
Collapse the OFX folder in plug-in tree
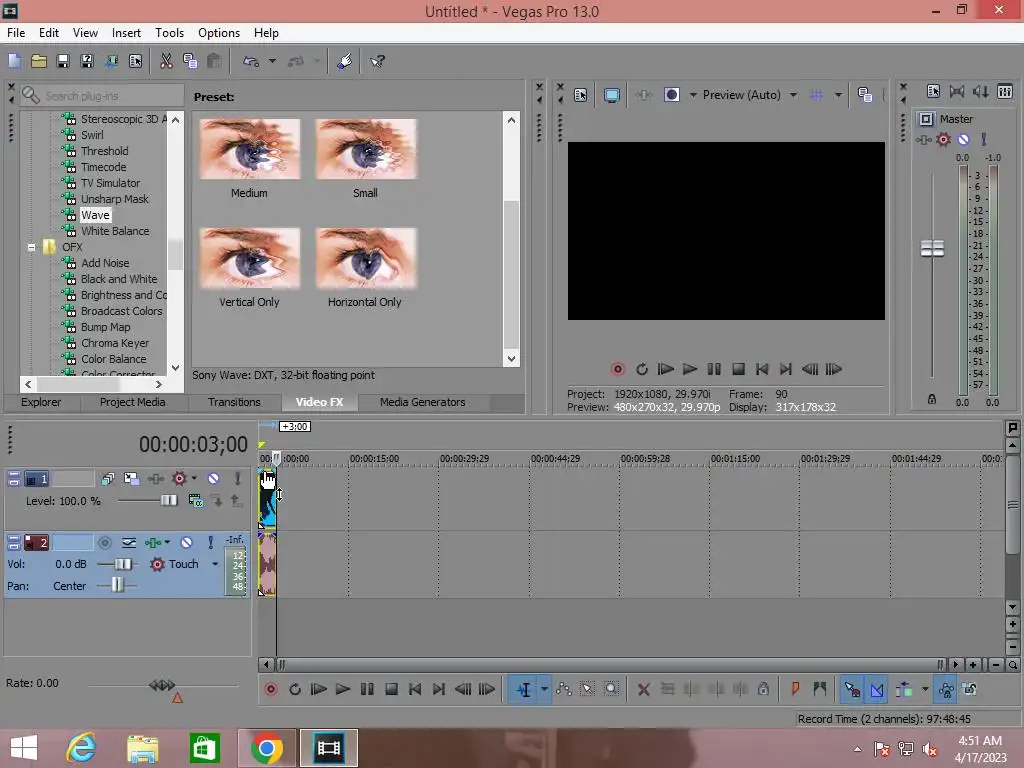pos(31,248)
